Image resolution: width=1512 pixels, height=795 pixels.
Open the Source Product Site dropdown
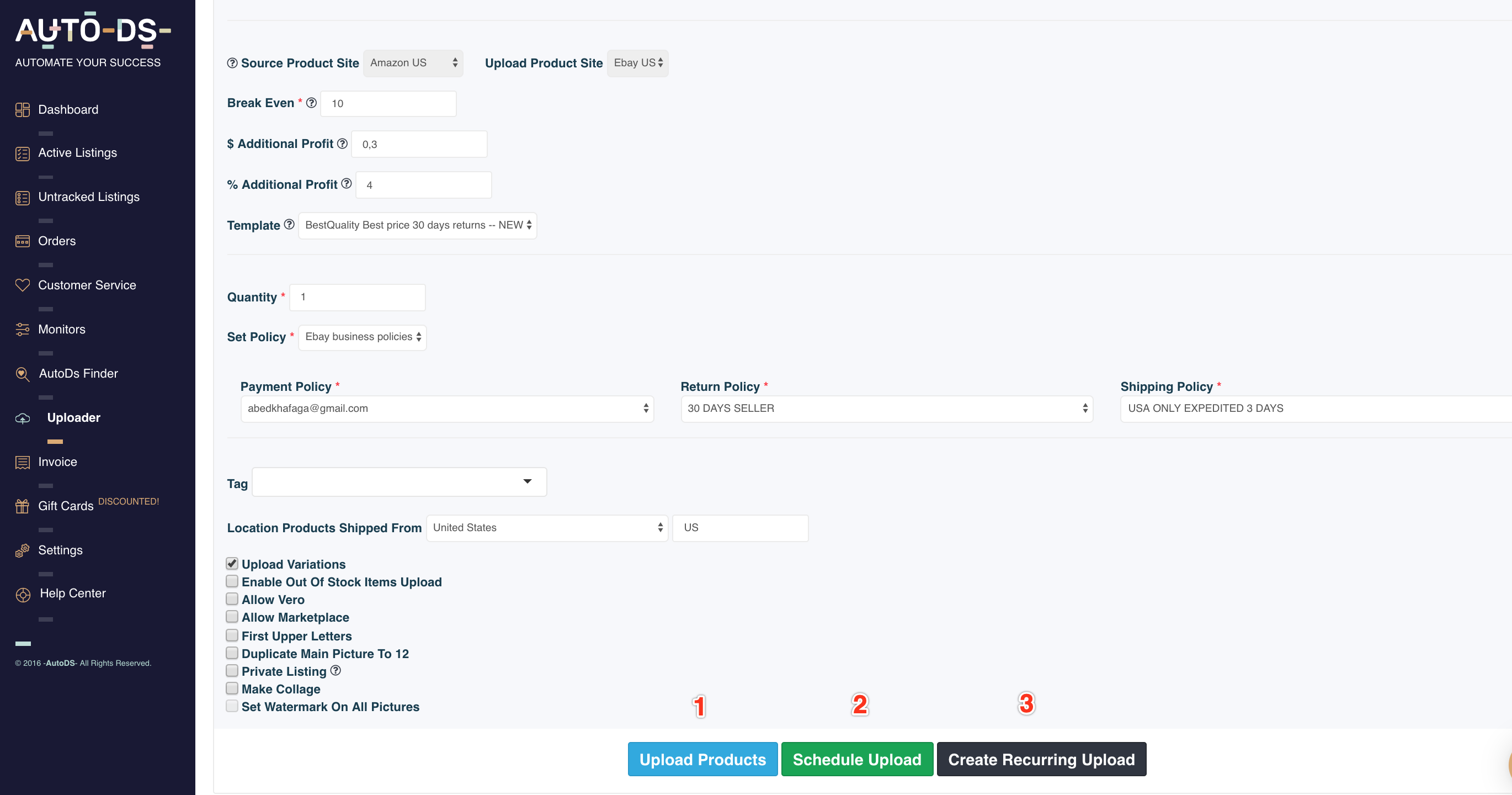click(413, 63)
